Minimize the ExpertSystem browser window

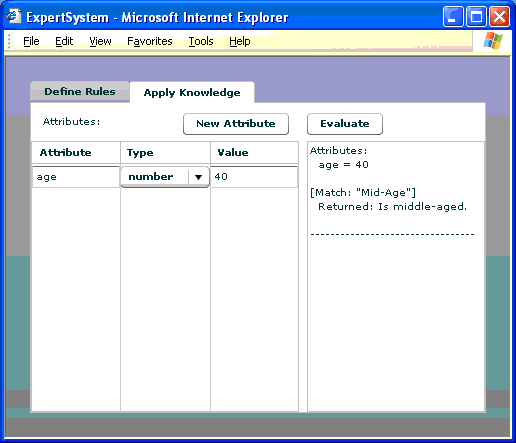click(453, 16)
